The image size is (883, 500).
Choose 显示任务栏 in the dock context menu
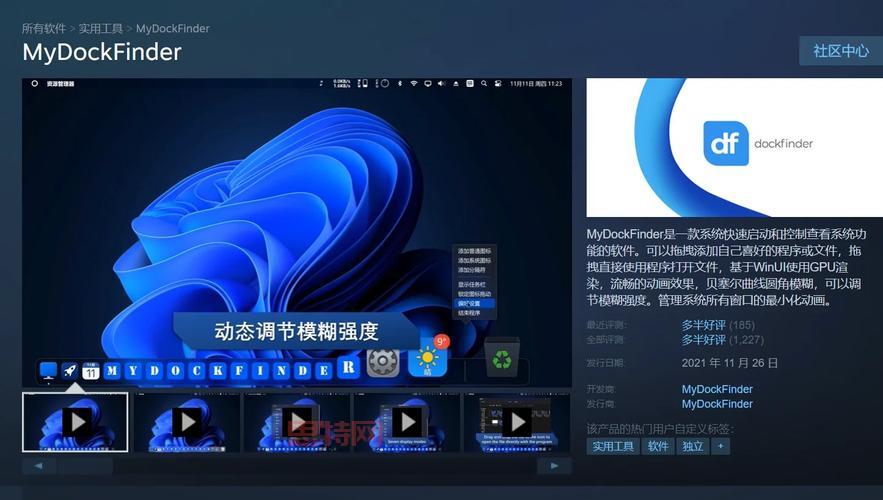[x=472, y=285]
